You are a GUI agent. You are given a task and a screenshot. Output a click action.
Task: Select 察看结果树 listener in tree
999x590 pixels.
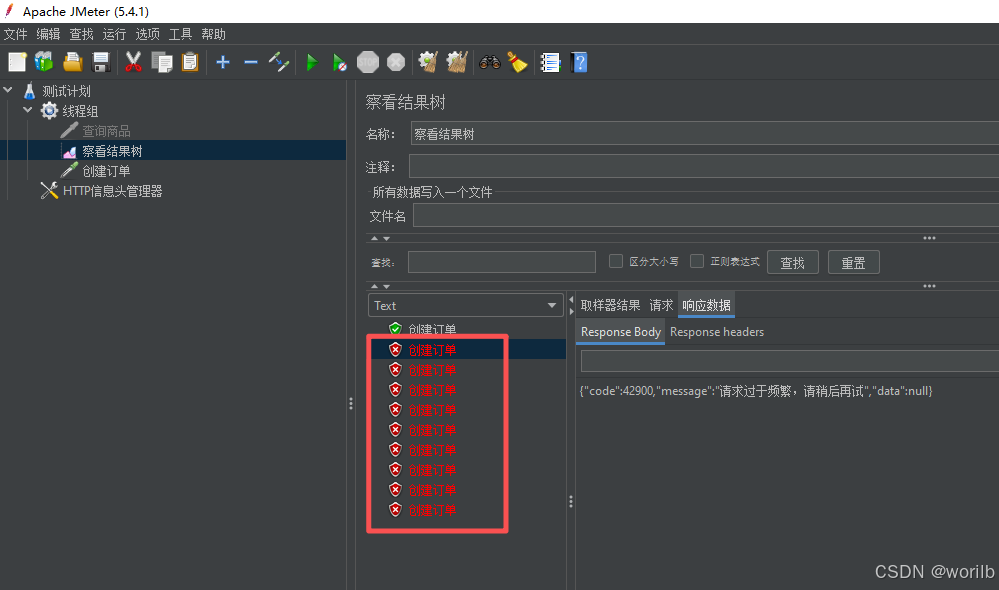coord(112,151)
